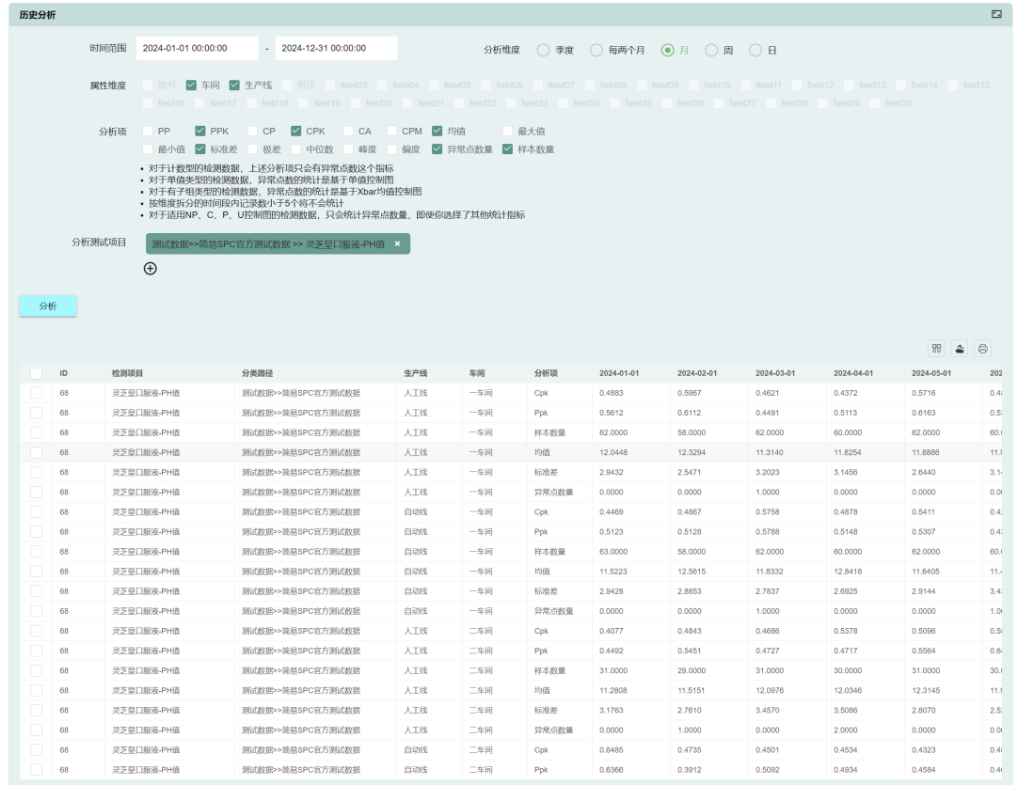Tick the select-all checkbox in the table header

(x=36, y=373)
